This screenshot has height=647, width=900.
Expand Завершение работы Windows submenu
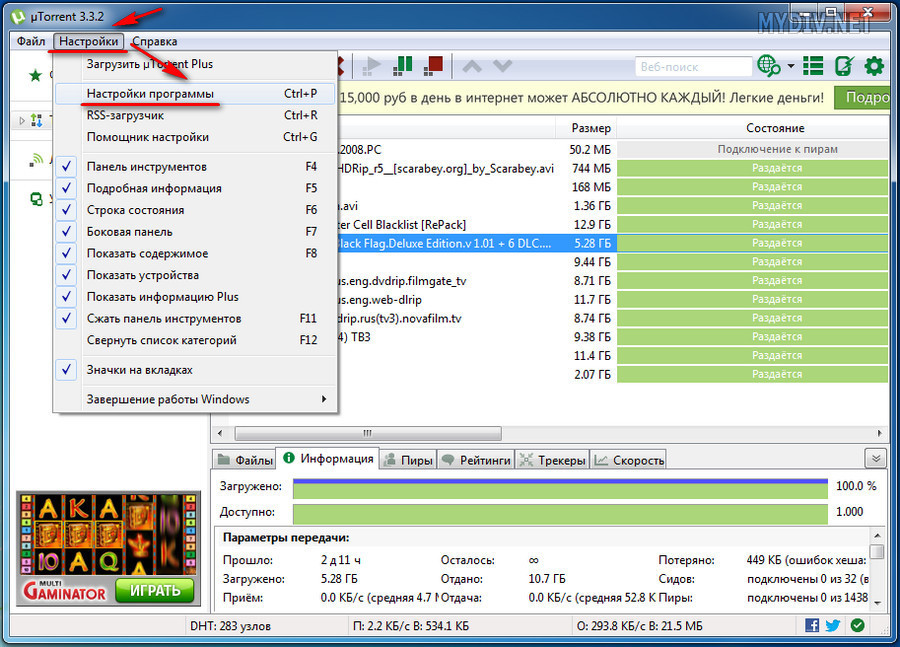coord(195,399)
